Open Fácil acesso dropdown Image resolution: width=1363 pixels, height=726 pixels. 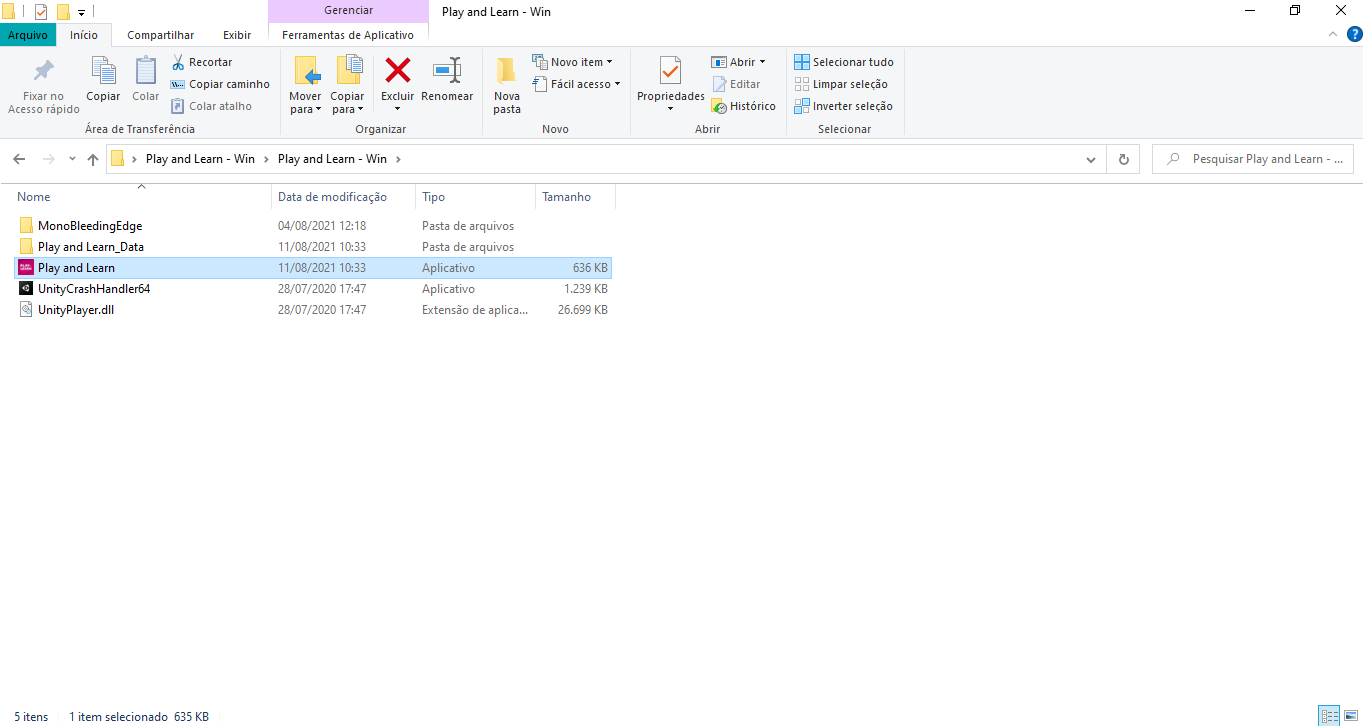(x=577, y=84)
